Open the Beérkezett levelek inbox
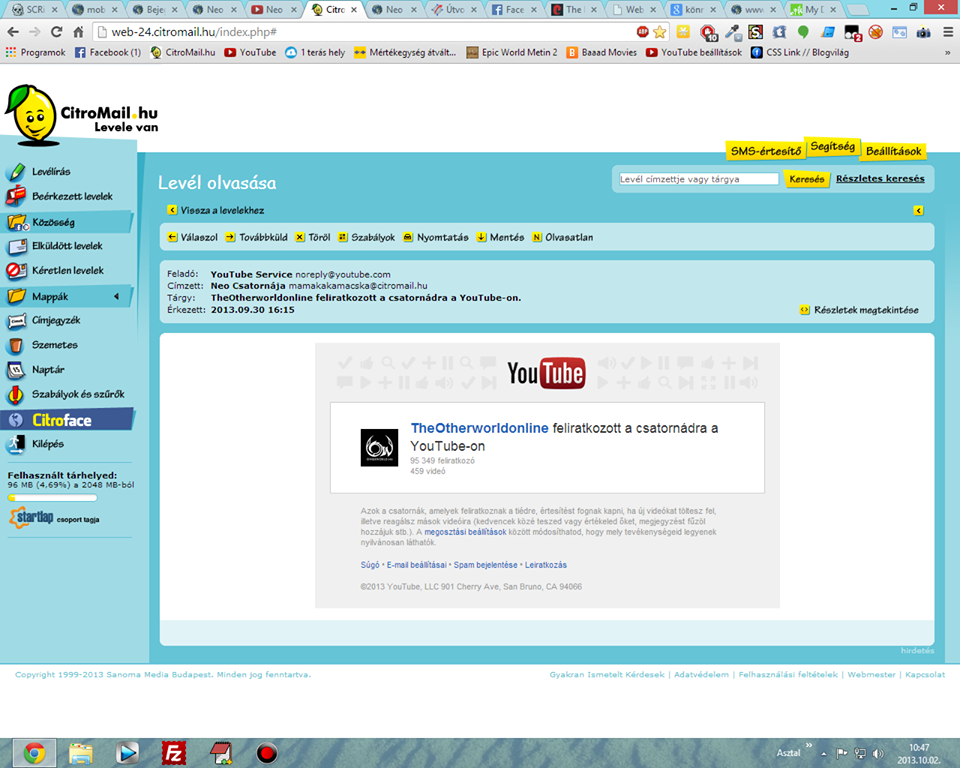The width and height of the screenshot is (960, 768). [72, 197]
